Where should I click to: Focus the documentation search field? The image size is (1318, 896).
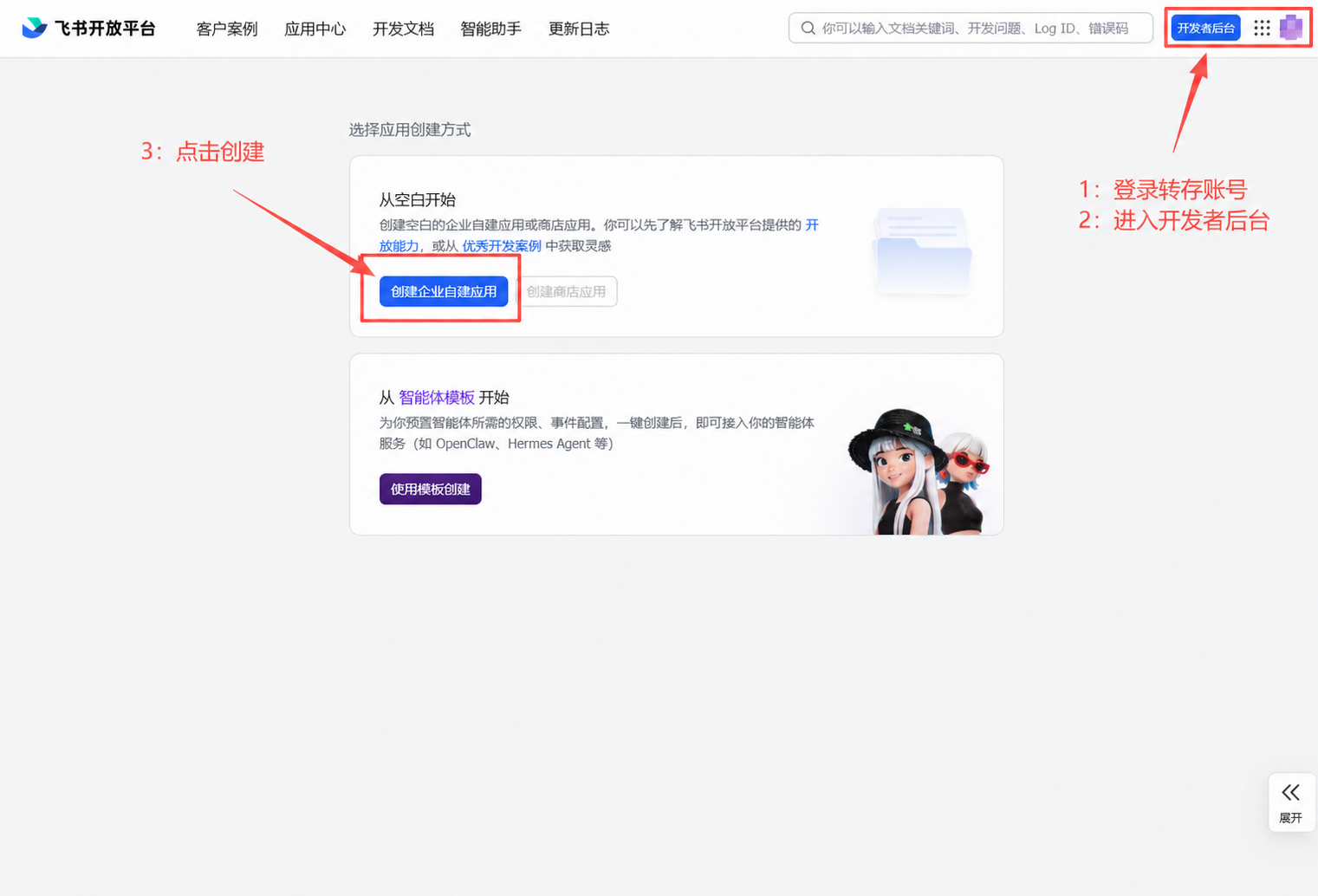pos(971,28)
